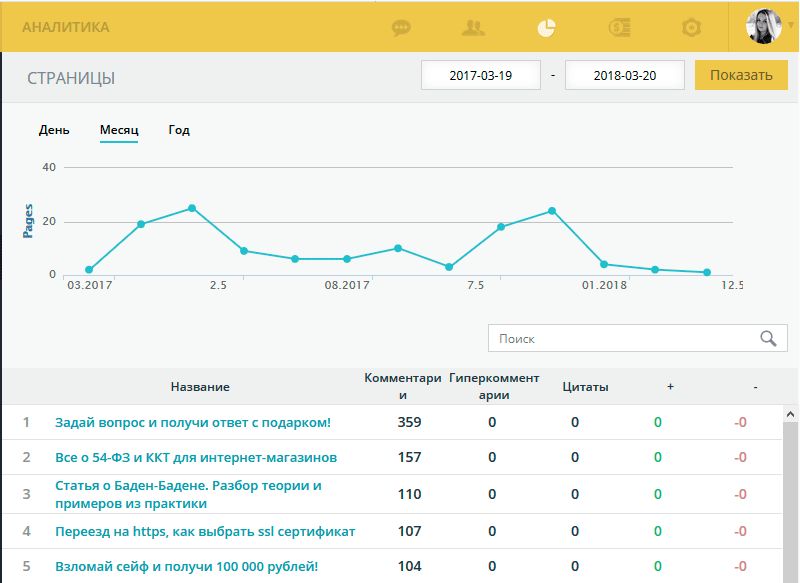Open the settings gear icon
This screenshot has width=800, height=583.
(x=691, y=28)
